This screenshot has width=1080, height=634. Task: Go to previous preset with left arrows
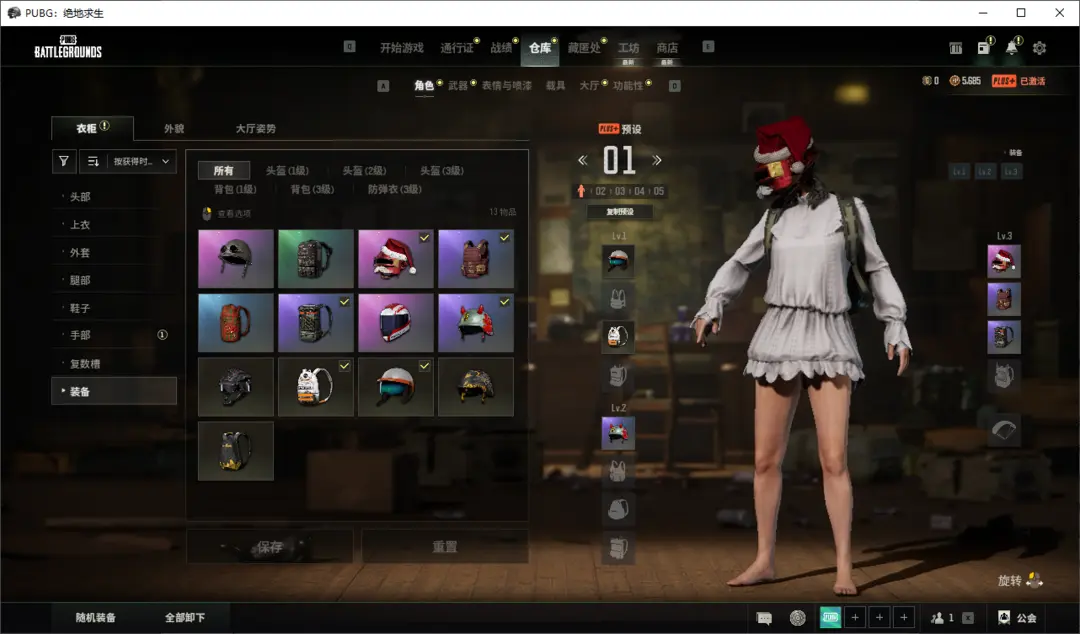[x=583, y=161]
